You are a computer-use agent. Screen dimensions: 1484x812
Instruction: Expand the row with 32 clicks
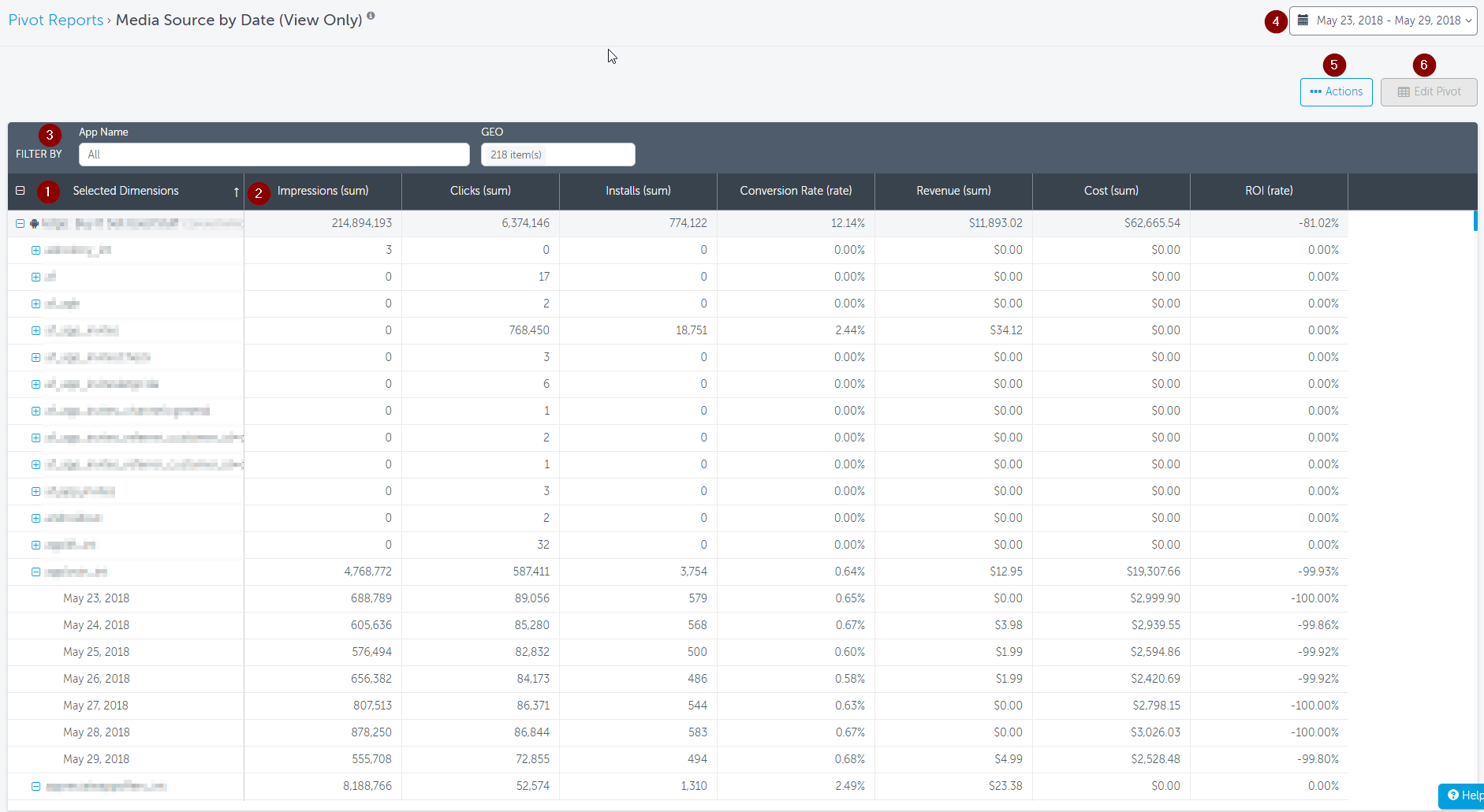click(x=35, y=546)
